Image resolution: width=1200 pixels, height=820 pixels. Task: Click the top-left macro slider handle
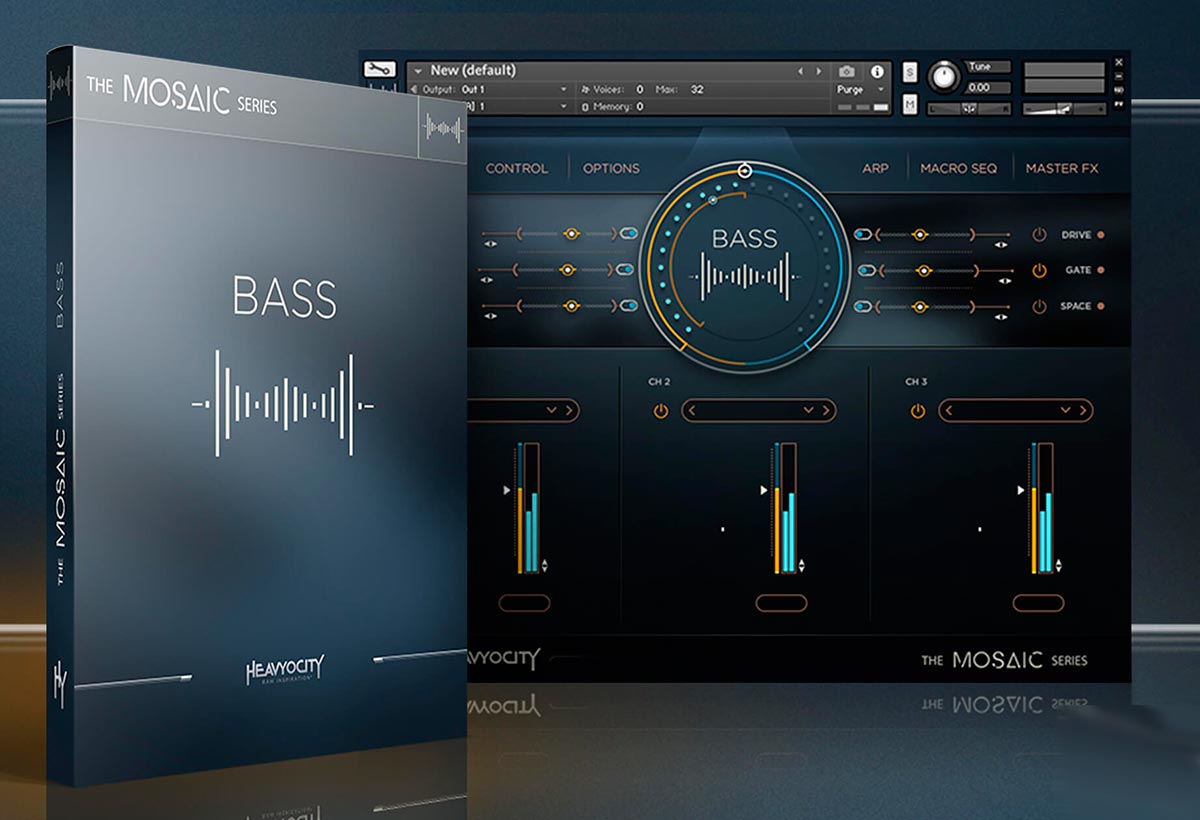pos(571,234)
